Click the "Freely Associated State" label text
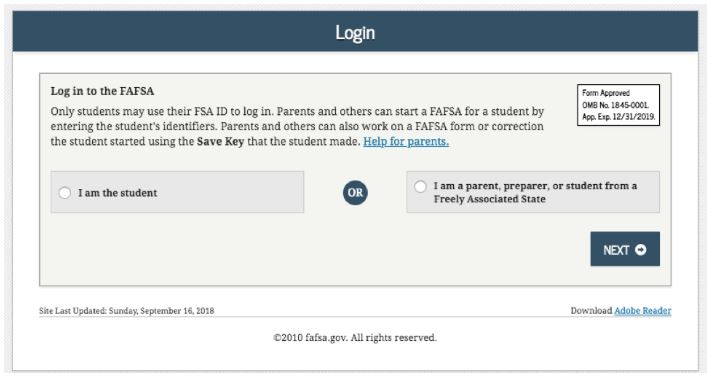 click(490, 199)
